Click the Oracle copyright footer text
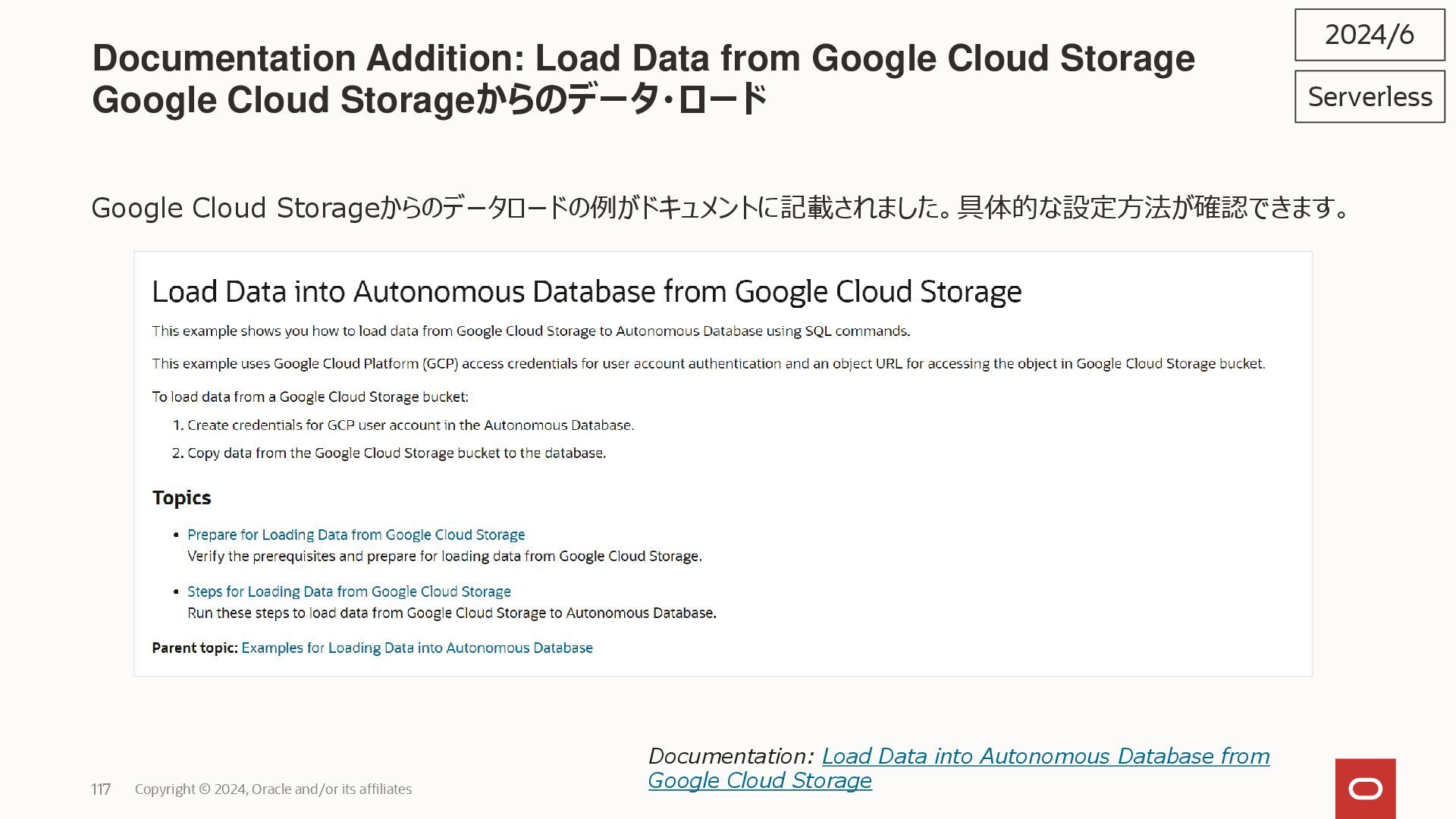 (x=273, y=789)
